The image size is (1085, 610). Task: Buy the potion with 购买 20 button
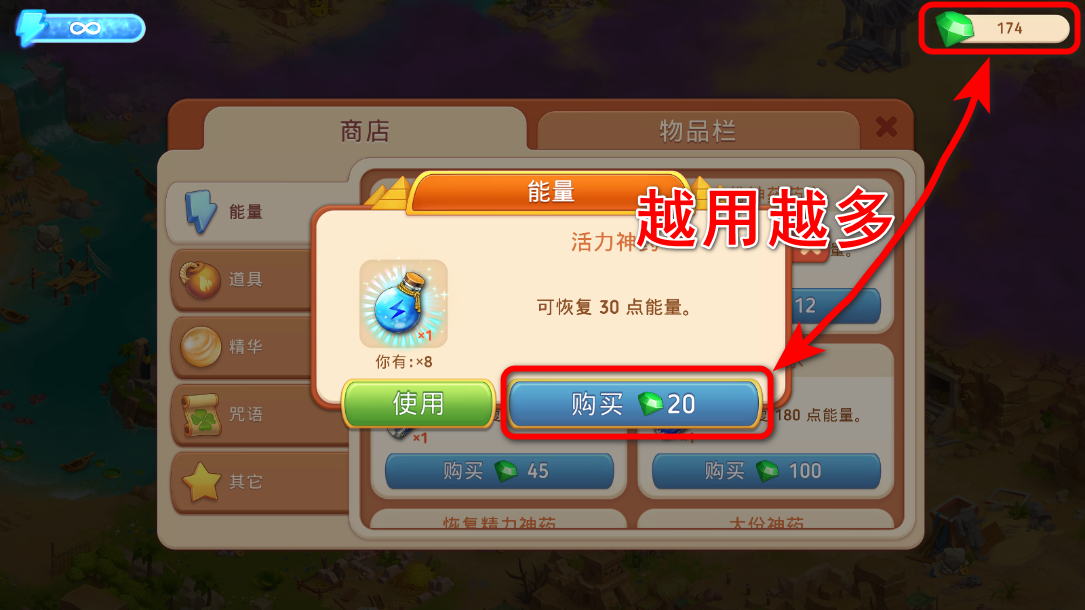tap(634, 403)
